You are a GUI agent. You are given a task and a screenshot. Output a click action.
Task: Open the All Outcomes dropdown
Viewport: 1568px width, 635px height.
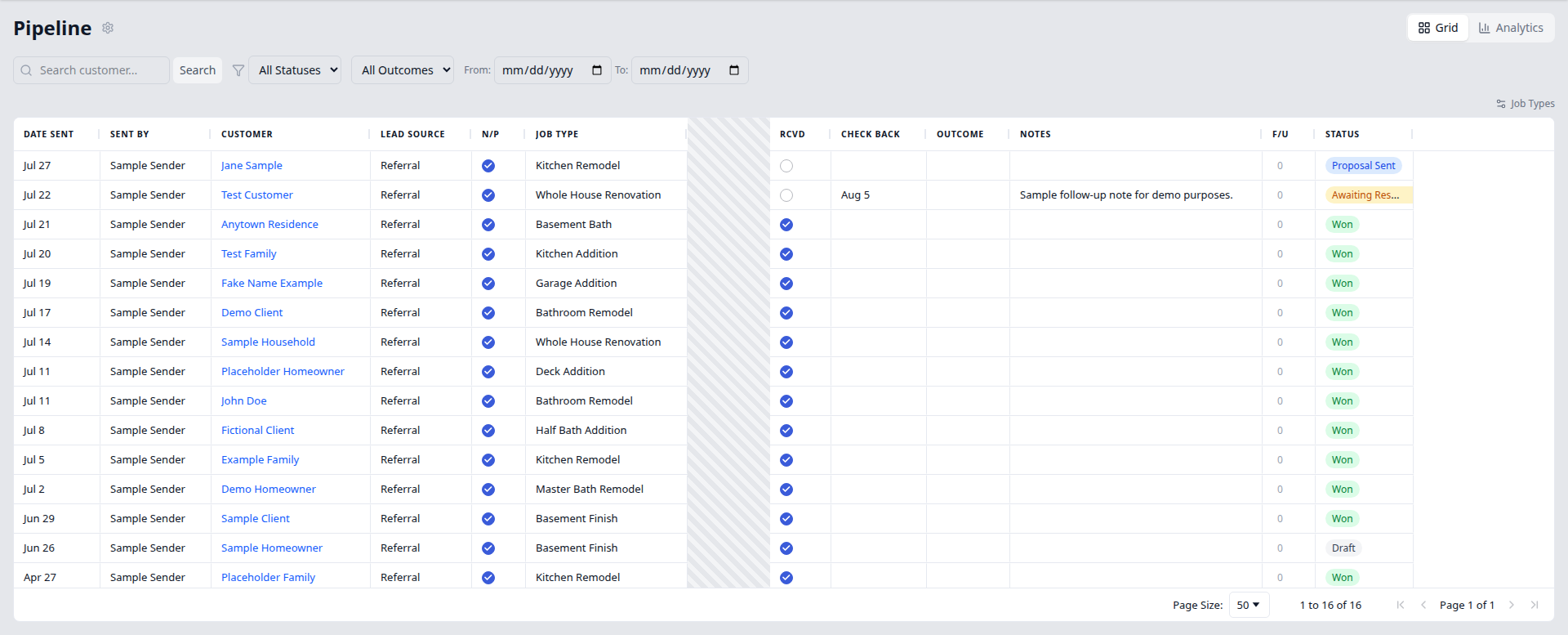tap(403, 70)
